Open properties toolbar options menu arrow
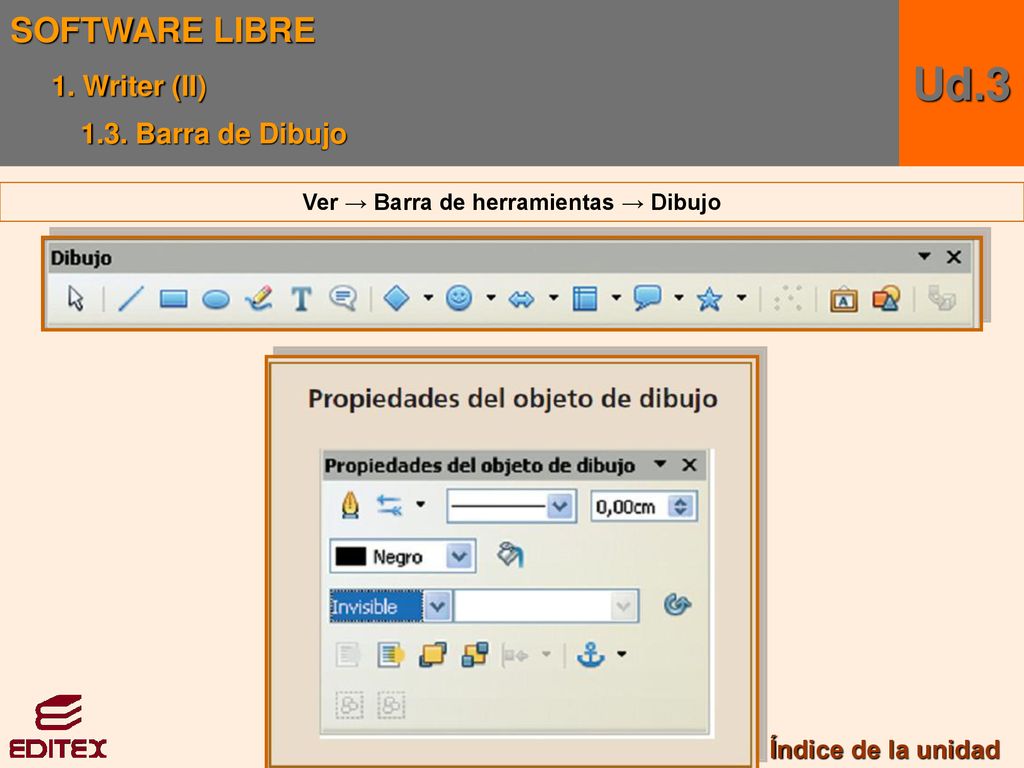 click(x=660, y=464)
